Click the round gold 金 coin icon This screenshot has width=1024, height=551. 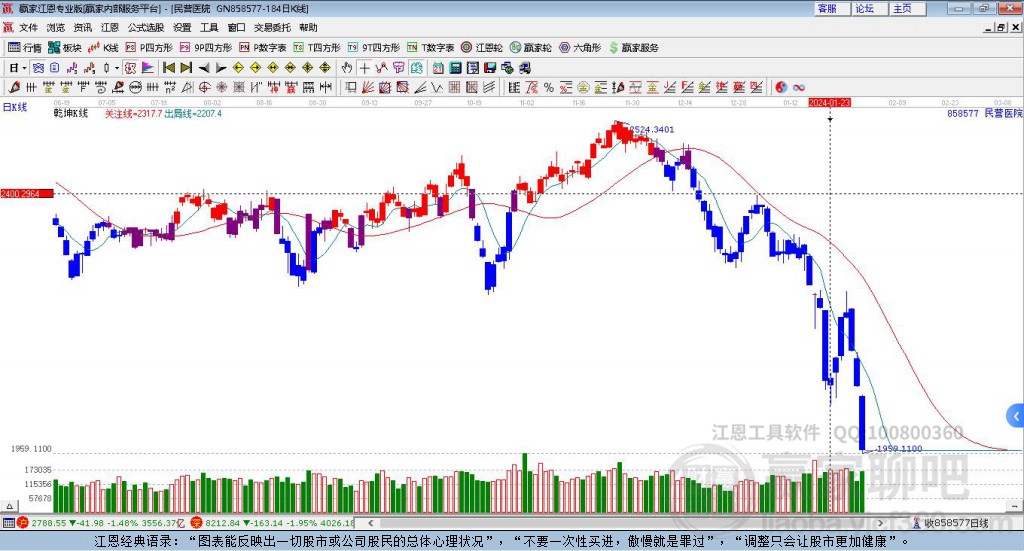click(583, 87)
